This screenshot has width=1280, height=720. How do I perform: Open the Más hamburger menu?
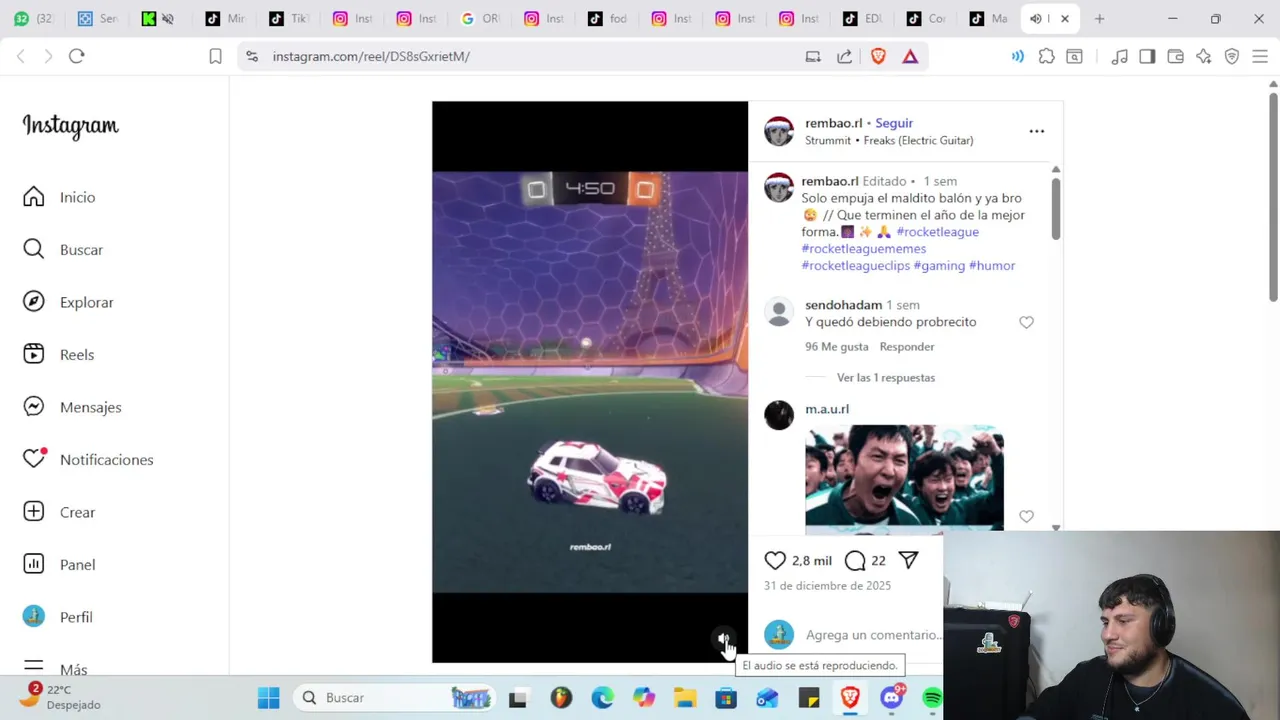pos(55,668)
